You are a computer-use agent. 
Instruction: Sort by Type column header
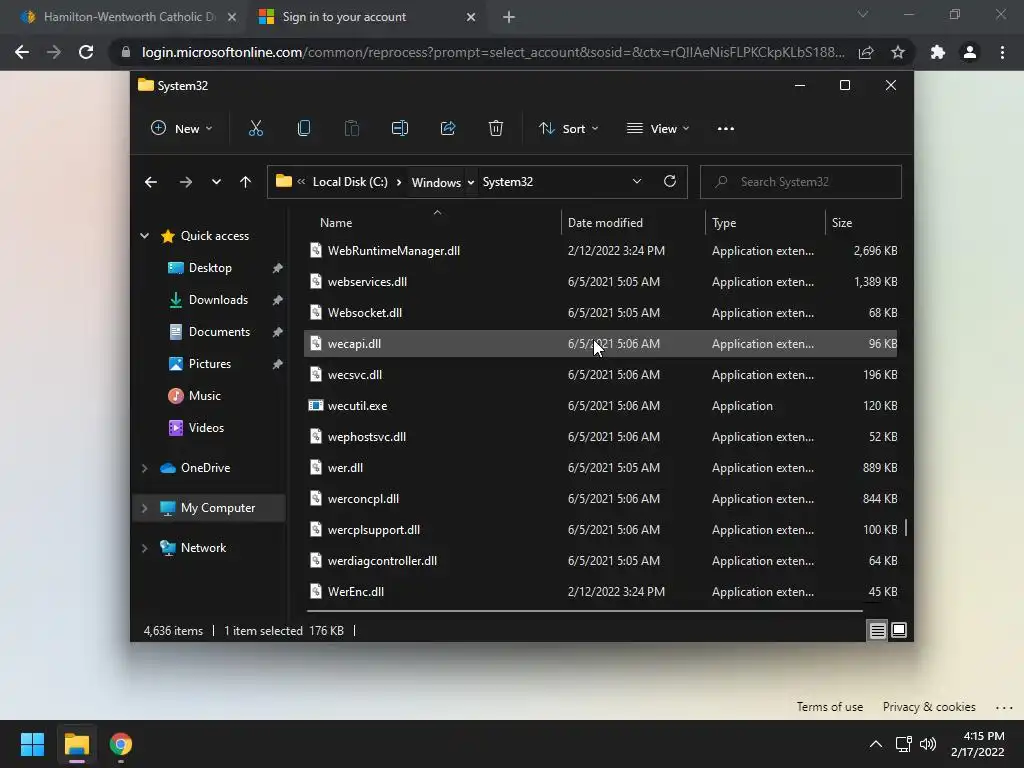coord(724,223)
